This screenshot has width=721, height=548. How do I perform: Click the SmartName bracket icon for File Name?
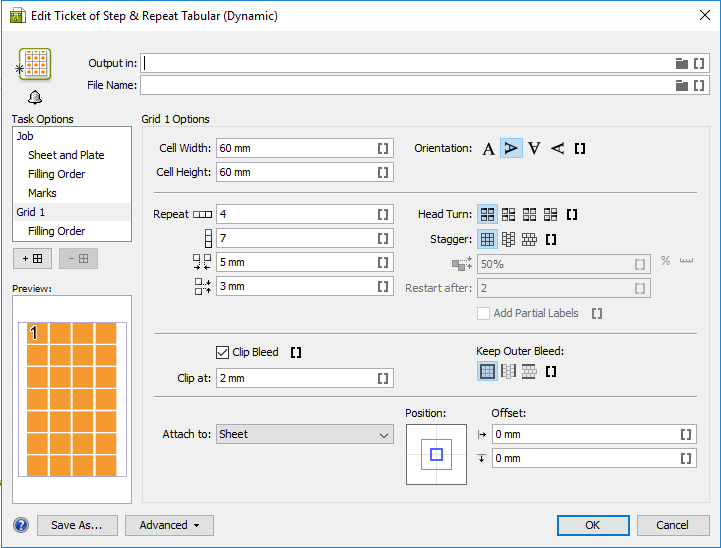click(x=699, y=86)
